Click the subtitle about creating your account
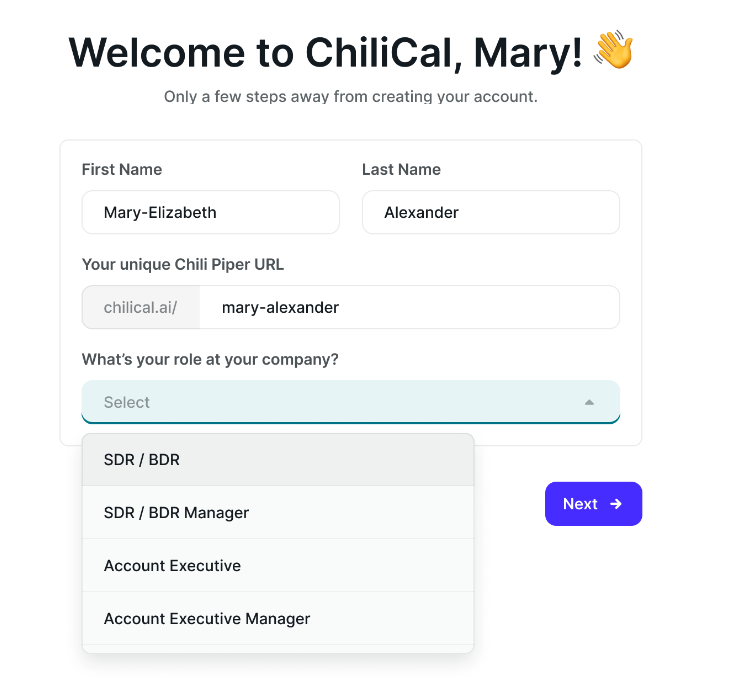The height and width of the screenshot is (685, 752). [351, 96]
